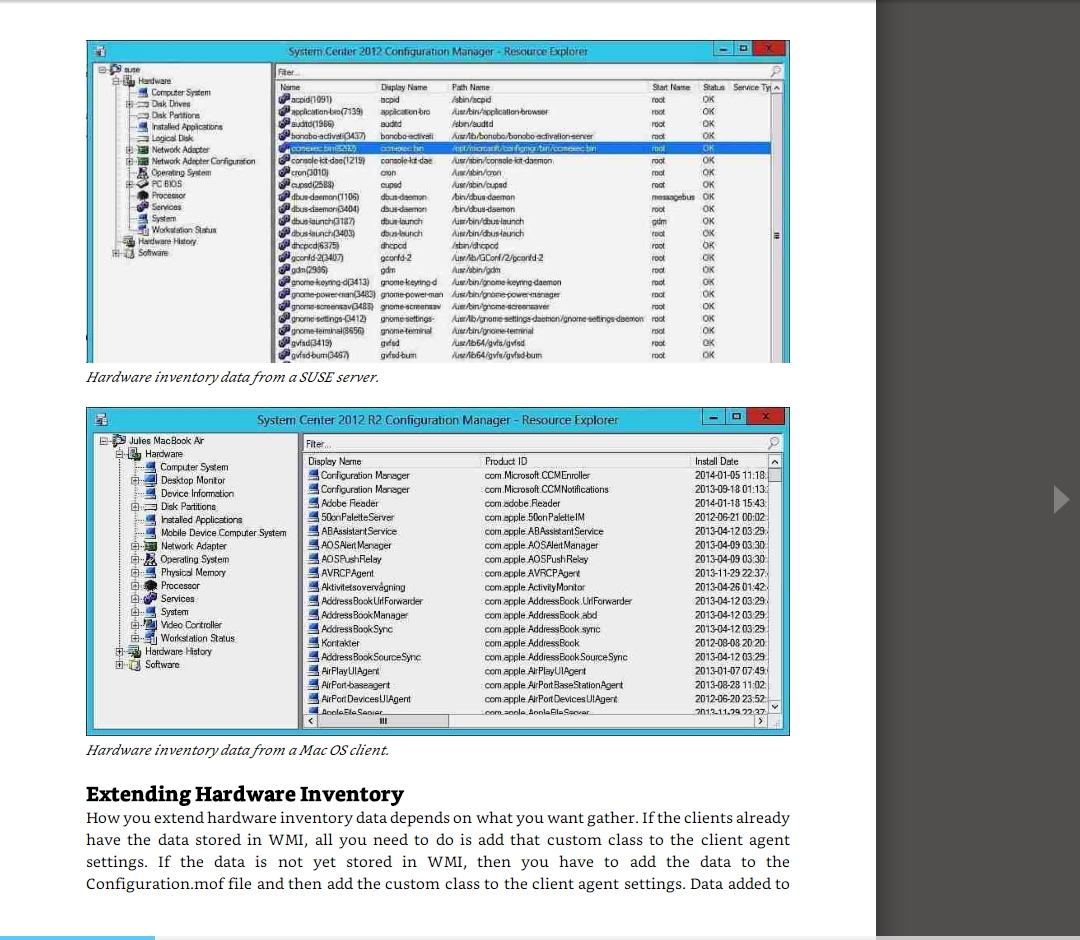1080x940 pixels.
Task: Click the search magnifier in MacBook filter bar
Action: pyautogui.click(x=773, y=442)
